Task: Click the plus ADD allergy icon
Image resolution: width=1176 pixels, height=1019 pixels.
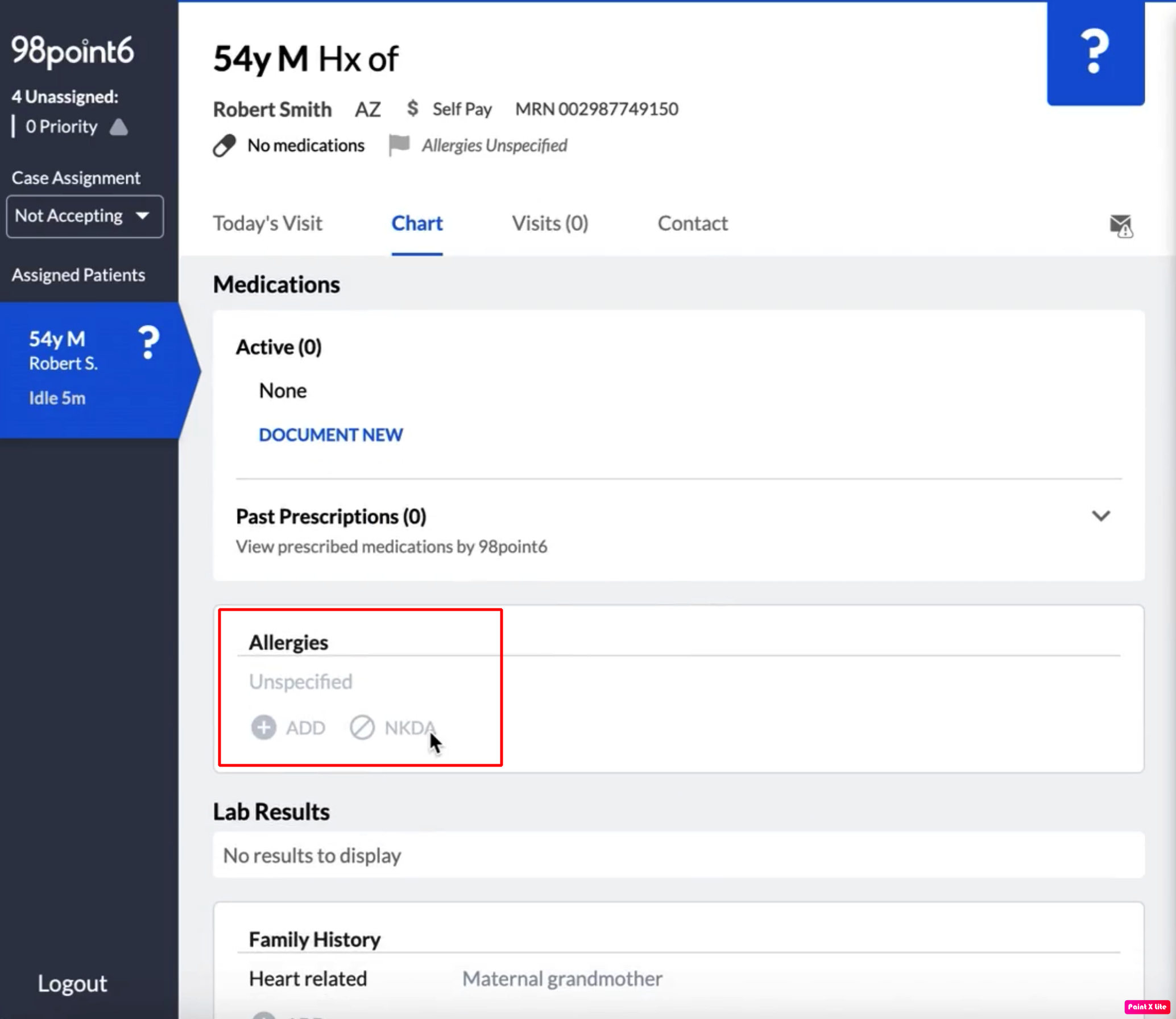Action: point(263,727)
